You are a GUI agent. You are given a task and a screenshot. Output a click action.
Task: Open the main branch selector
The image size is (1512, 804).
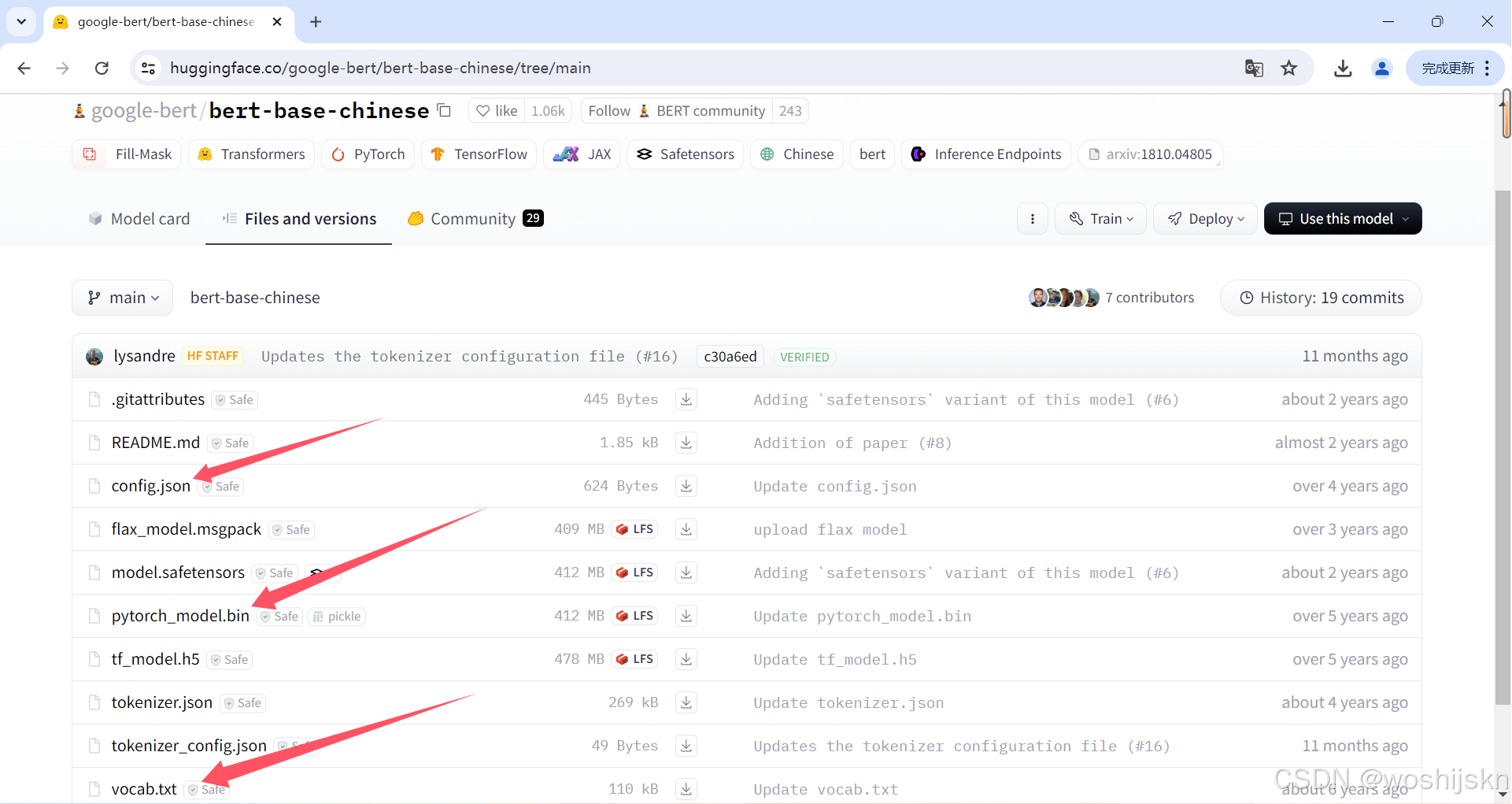coord(123,298)
